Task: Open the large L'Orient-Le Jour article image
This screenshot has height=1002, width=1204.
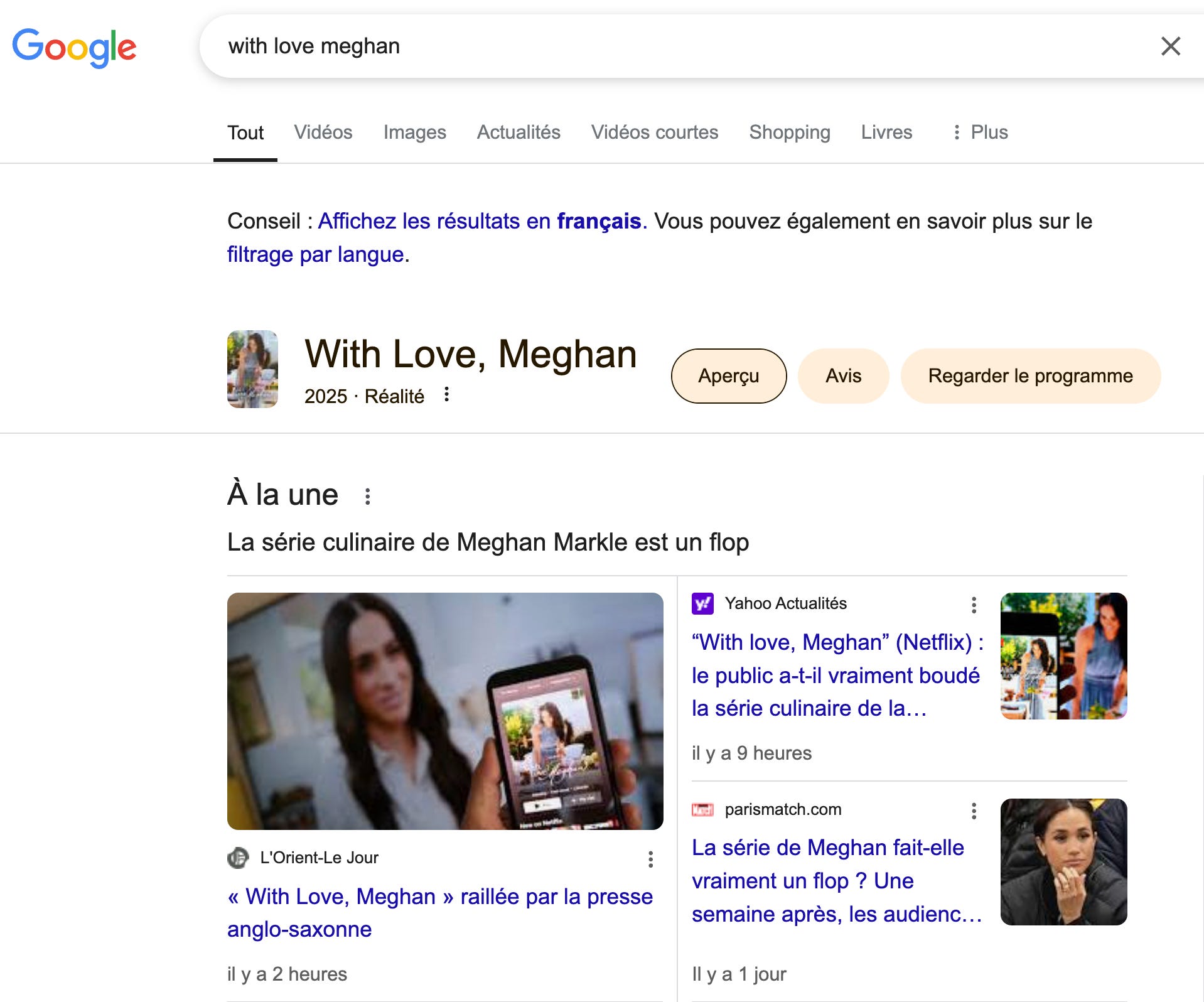Action: click(445, 711)
